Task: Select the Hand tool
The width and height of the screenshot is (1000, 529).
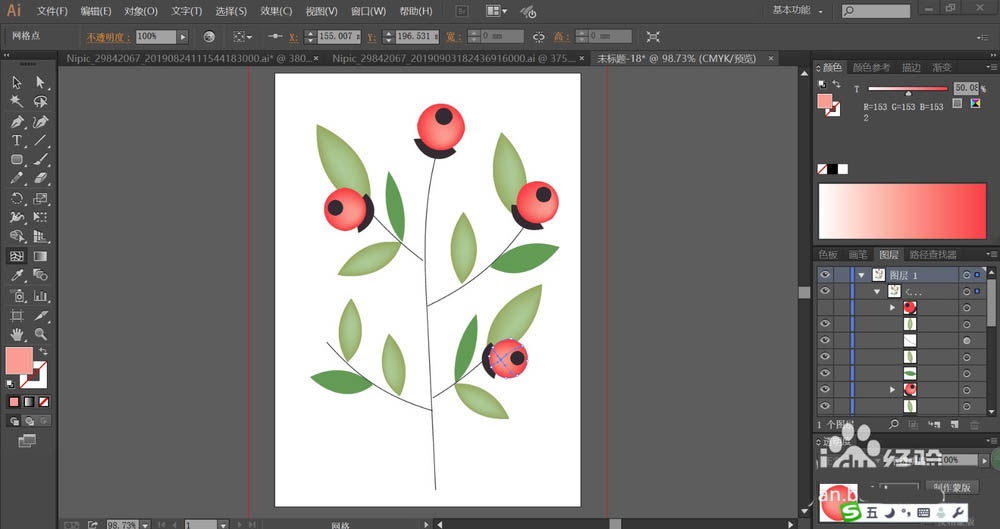Action: click(x=17, y=334)
